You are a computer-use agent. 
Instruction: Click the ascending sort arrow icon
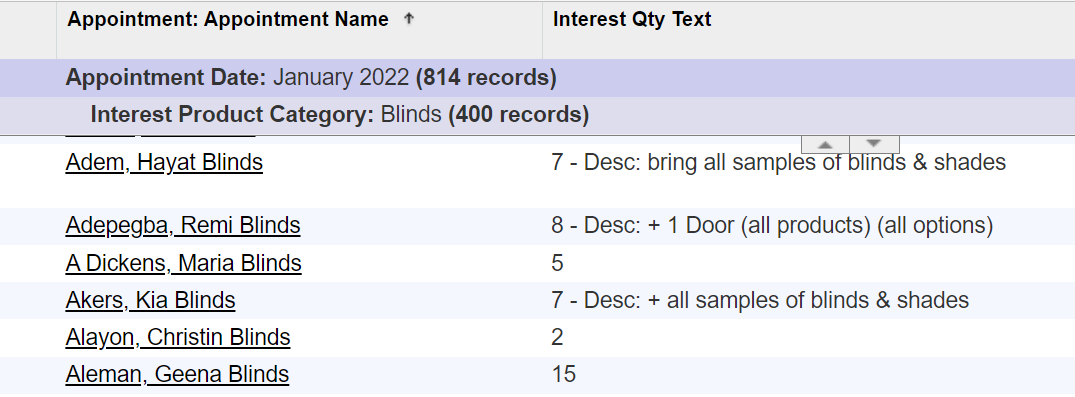[x=409, y=19]
